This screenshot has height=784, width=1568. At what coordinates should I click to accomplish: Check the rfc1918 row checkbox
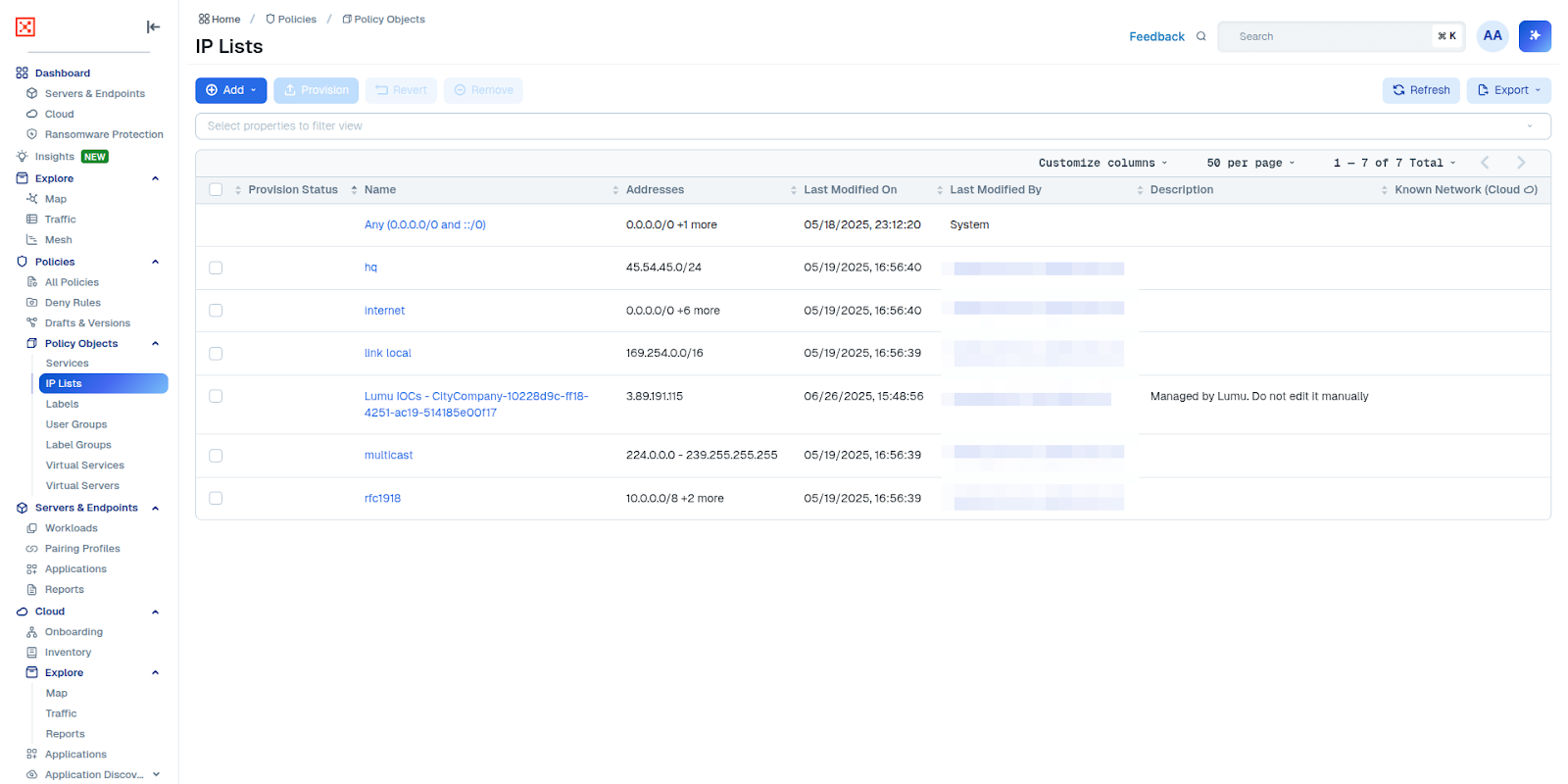(x=216, y=499)
